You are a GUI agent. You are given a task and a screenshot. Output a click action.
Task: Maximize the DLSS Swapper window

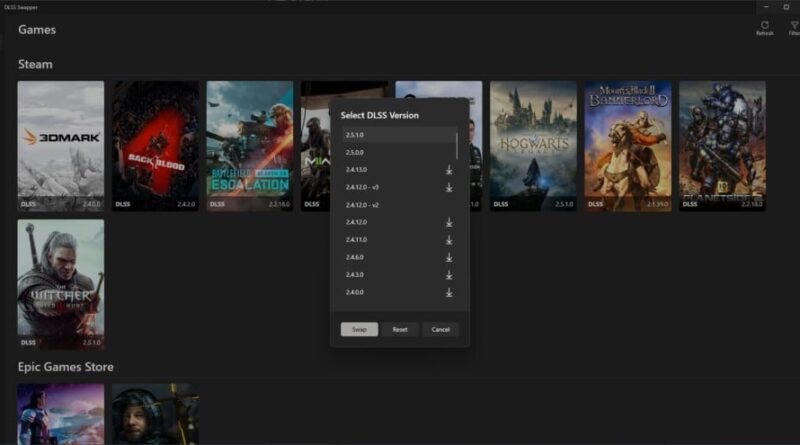click(786, 7)
